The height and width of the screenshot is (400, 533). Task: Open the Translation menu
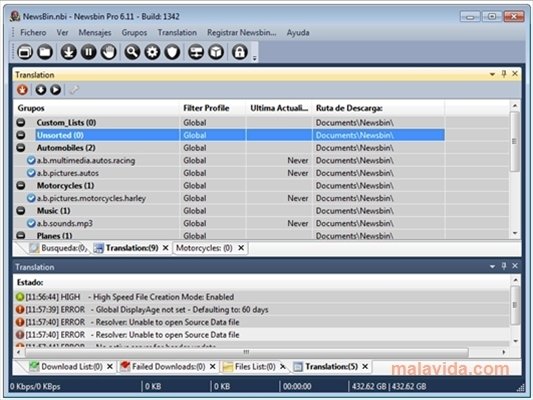177,33
